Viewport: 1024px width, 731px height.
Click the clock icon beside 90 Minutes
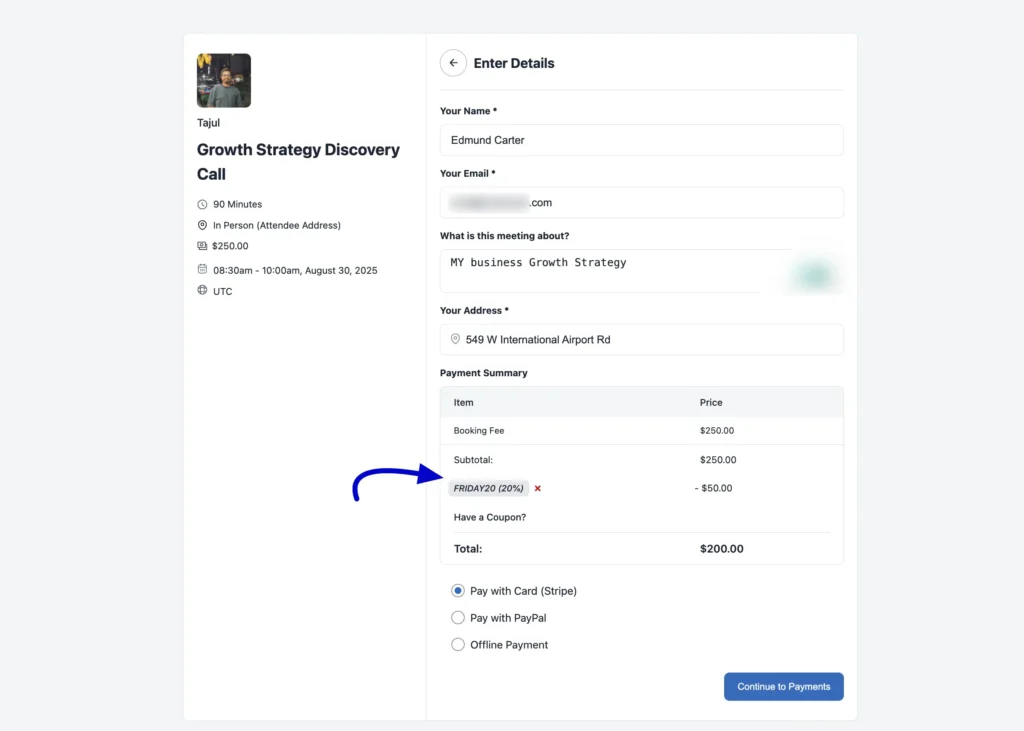pyautogui.click(x=202, y=204)
